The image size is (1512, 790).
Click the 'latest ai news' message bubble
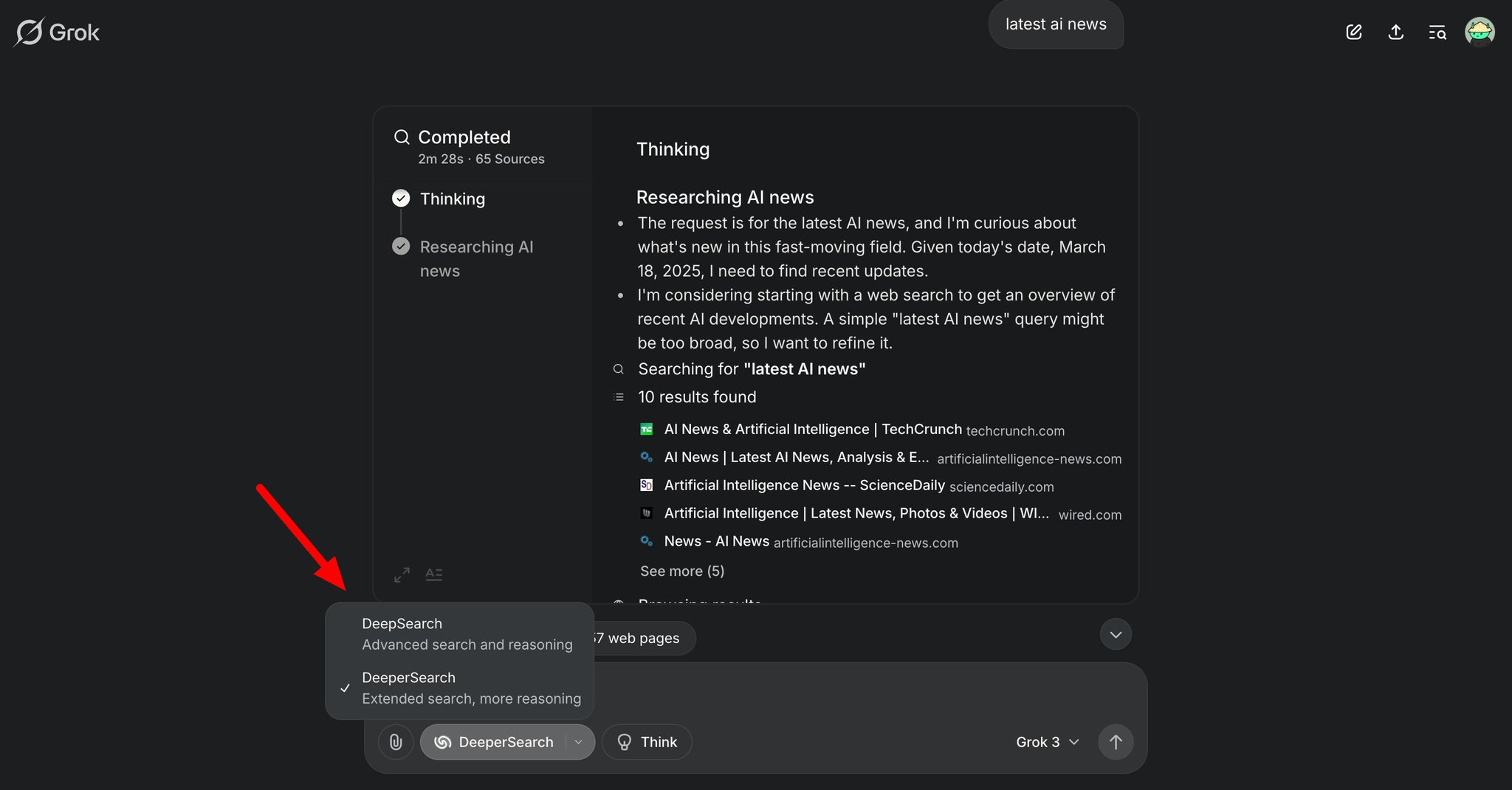tap(1056, 24)
